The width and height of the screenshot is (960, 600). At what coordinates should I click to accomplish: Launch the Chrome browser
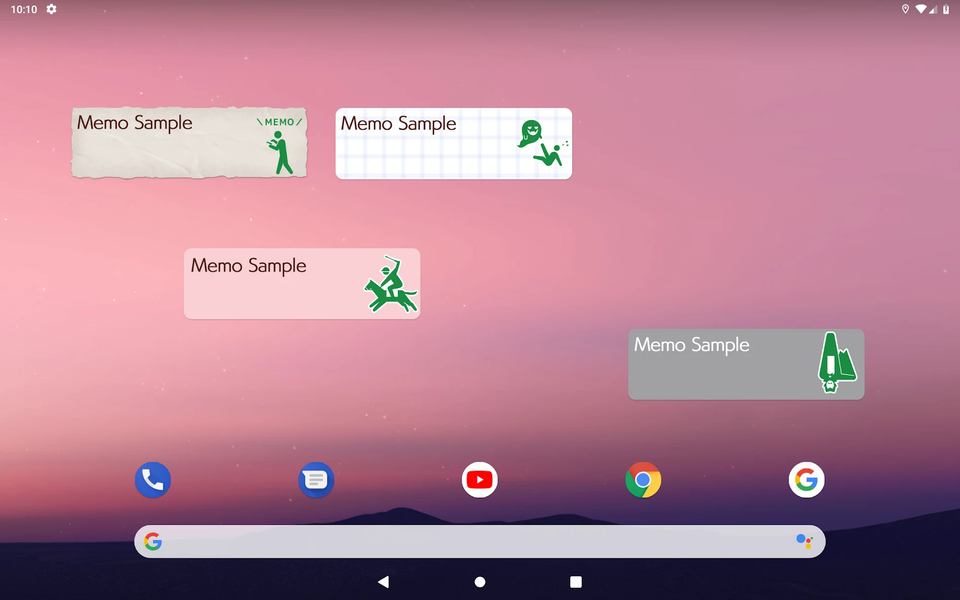tap(643, 480)
